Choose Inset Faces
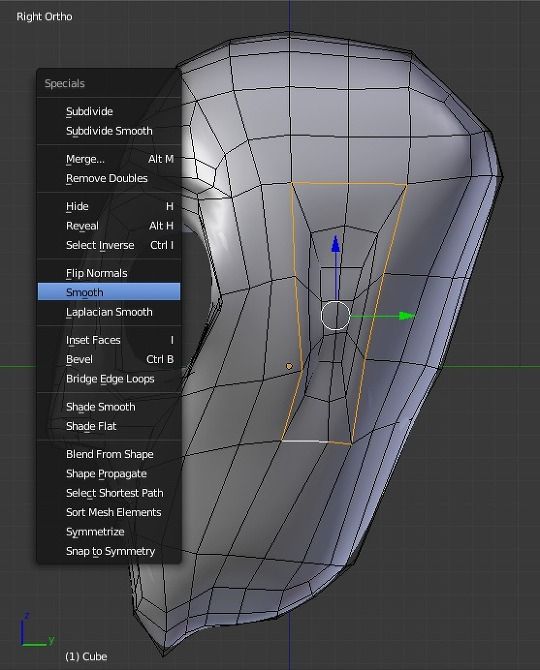This screenshot has height=670, width=540. point(109,340)
